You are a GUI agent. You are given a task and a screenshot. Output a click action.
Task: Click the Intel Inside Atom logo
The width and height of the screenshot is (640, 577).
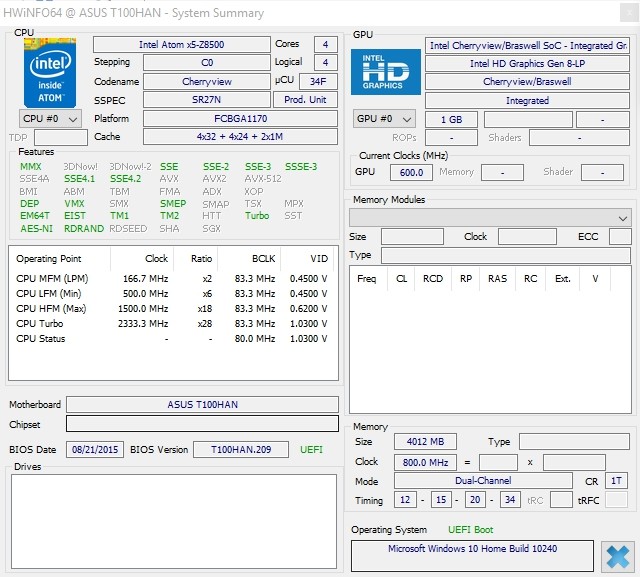pos(50,73)
